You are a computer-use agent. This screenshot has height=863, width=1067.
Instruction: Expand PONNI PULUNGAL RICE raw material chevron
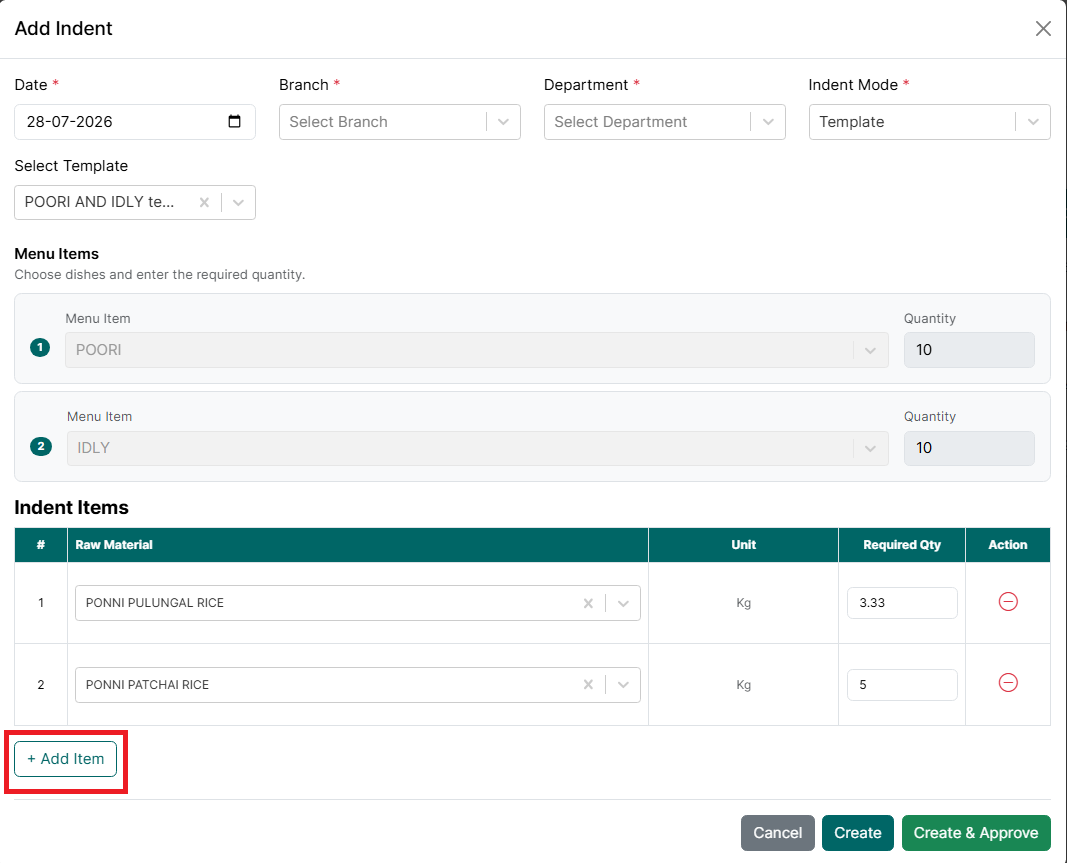(623, 603)
